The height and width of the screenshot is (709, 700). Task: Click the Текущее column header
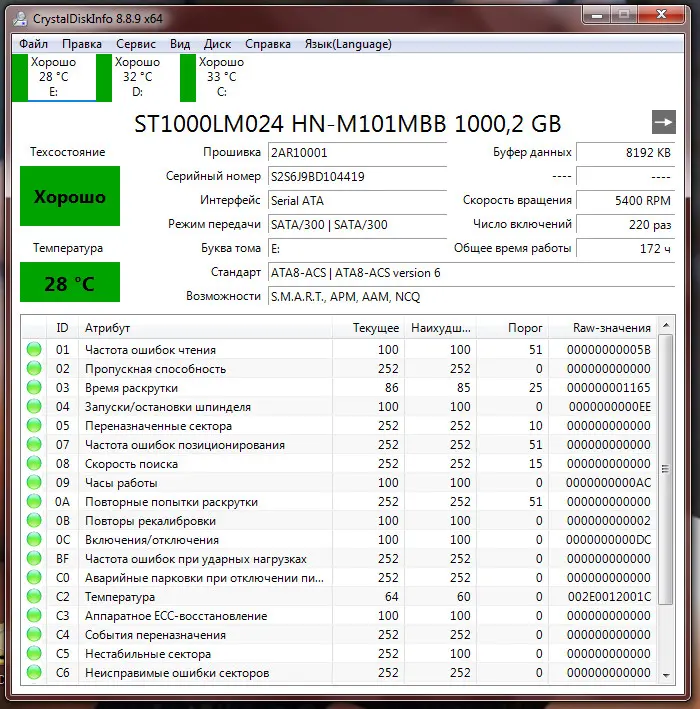pos(369,328)
